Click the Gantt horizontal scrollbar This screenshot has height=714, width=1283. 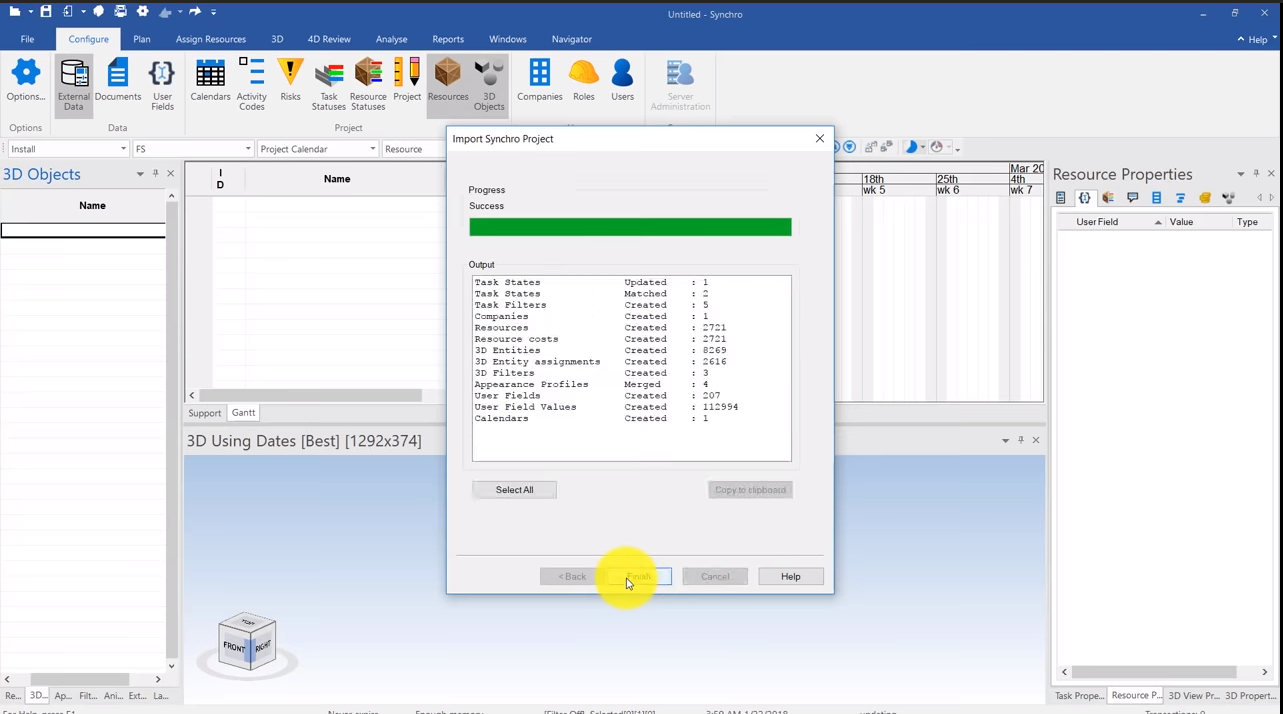310,395
